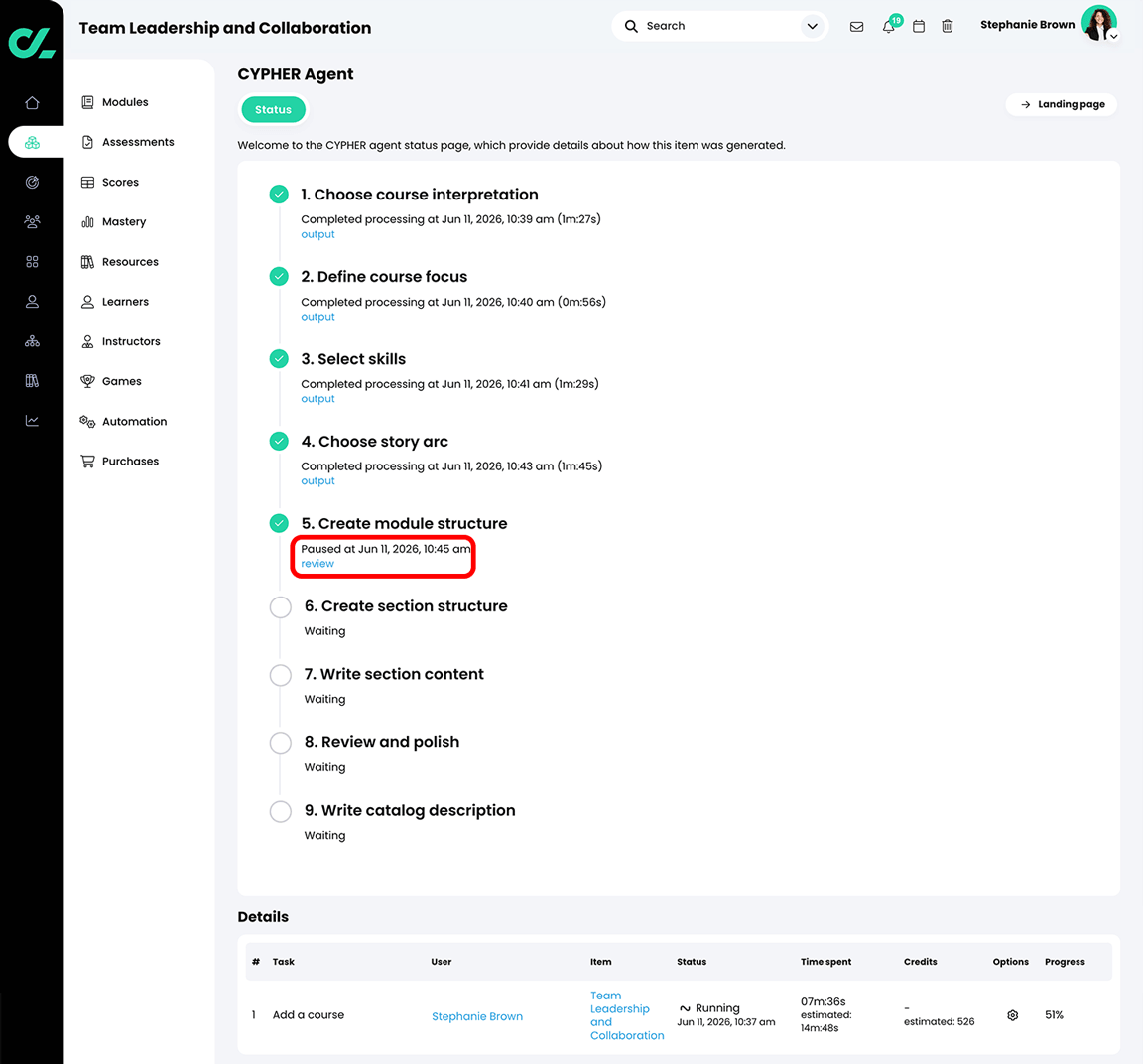Click the CYPHER Agent page heading
1143x1064 pixels.
296,74
